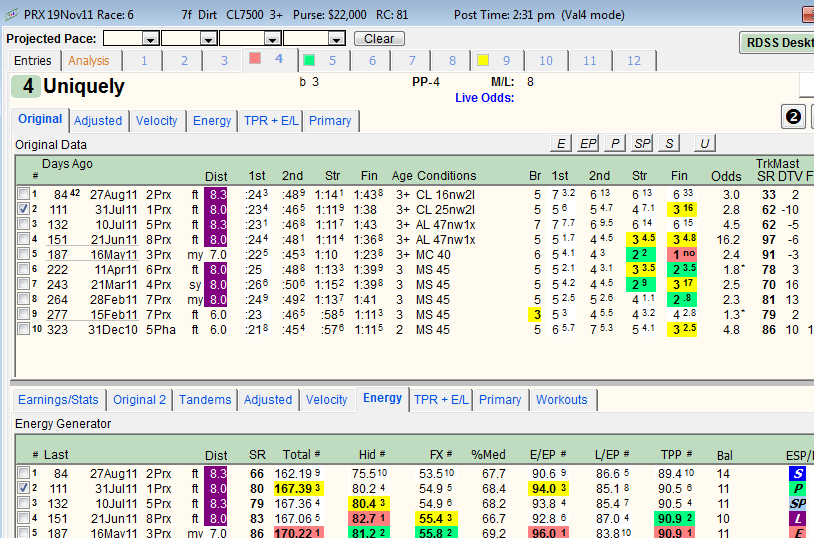This screenshot has width=814, height=538.
Task: Open Tandems tab
Action: [x=205, y=400]
